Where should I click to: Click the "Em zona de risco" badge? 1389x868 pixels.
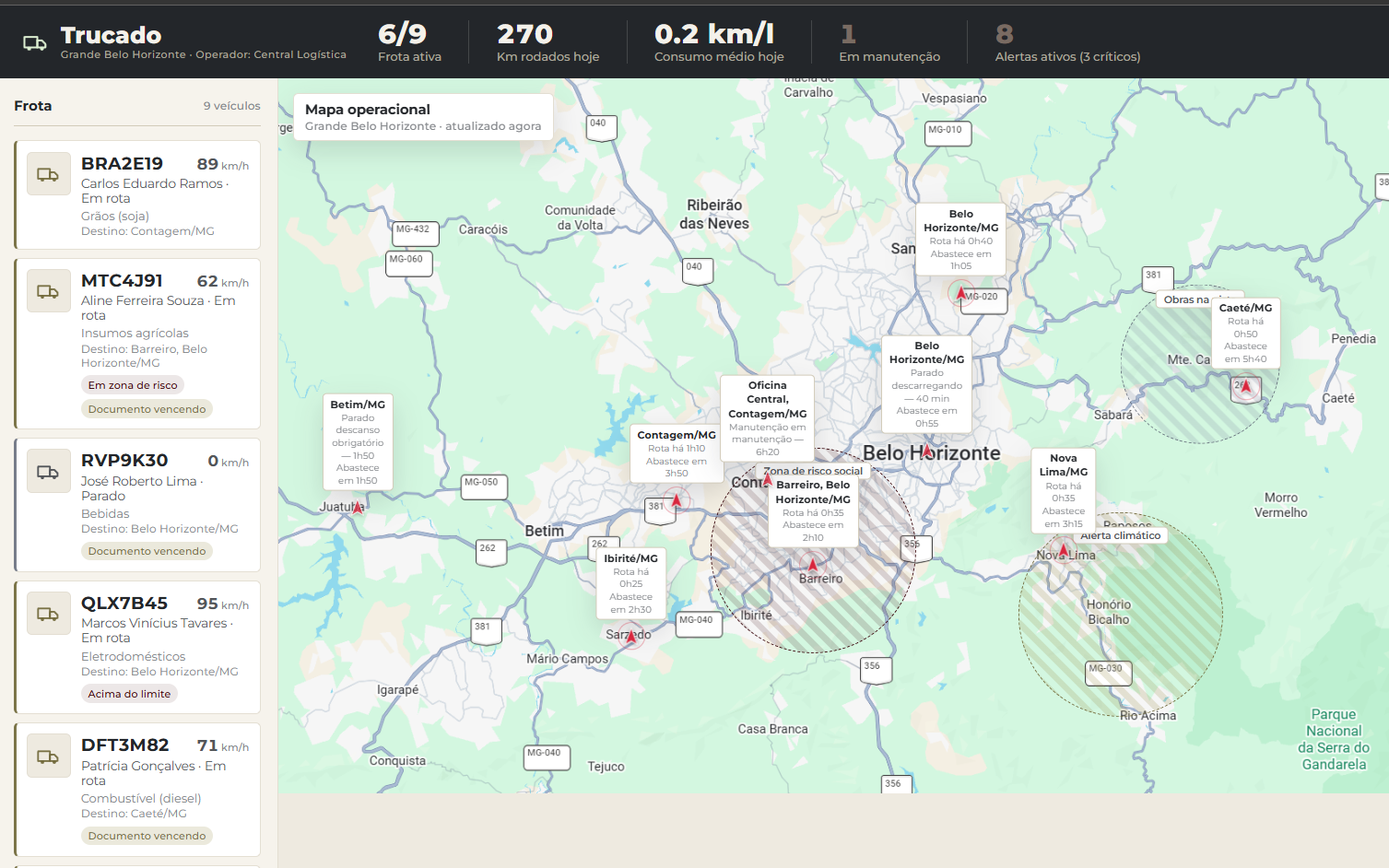[x=133, y=385]
